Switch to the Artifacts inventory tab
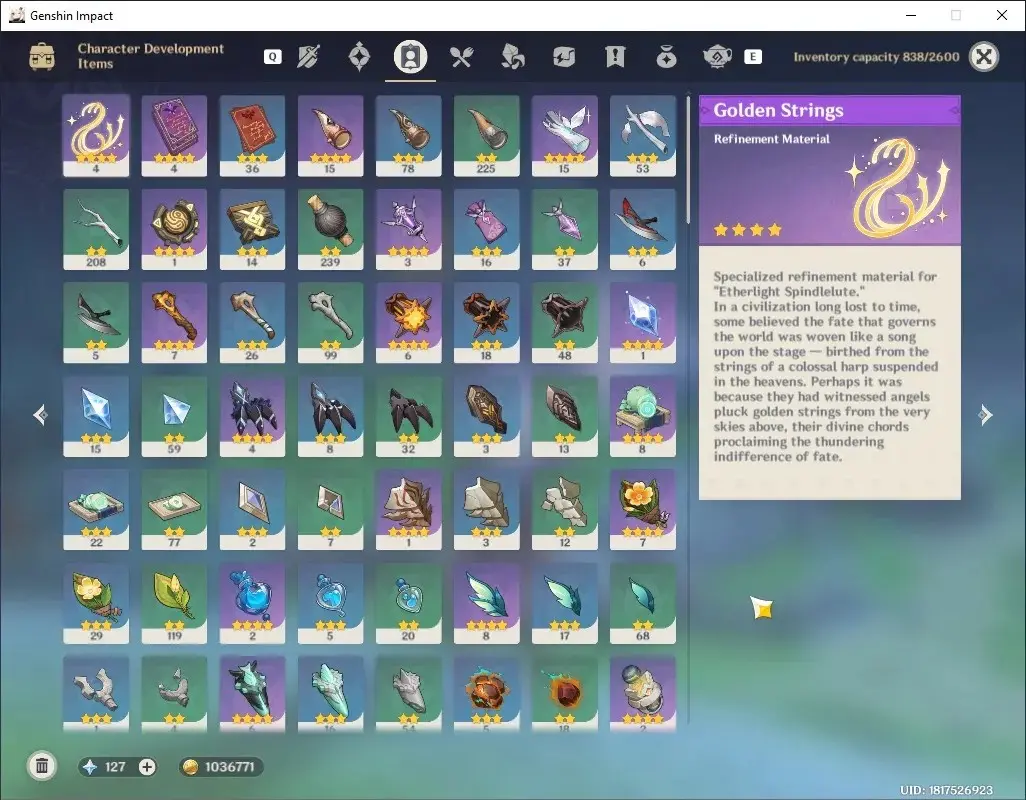1026x800 pixels. (359, 57)
